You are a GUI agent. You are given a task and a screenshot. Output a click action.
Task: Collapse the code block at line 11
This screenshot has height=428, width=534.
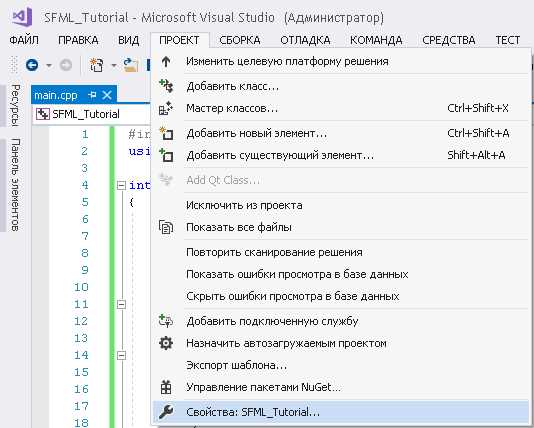click(121, 304)
